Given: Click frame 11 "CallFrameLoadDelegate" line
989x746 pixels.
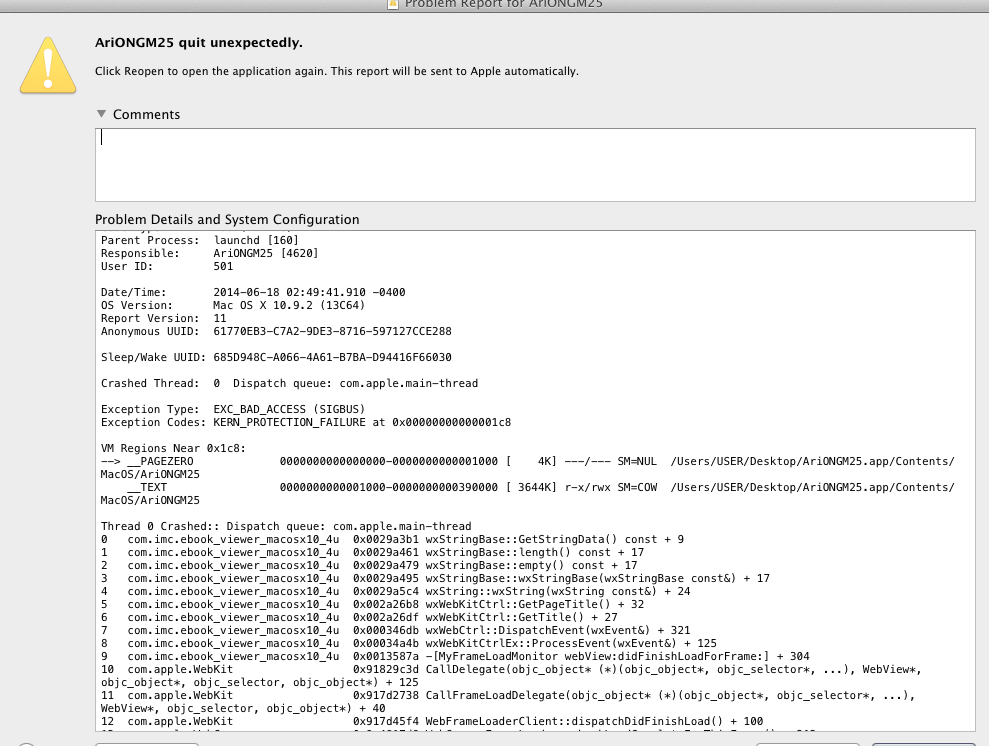Looking at the screenshot, I should click(508, 702).
